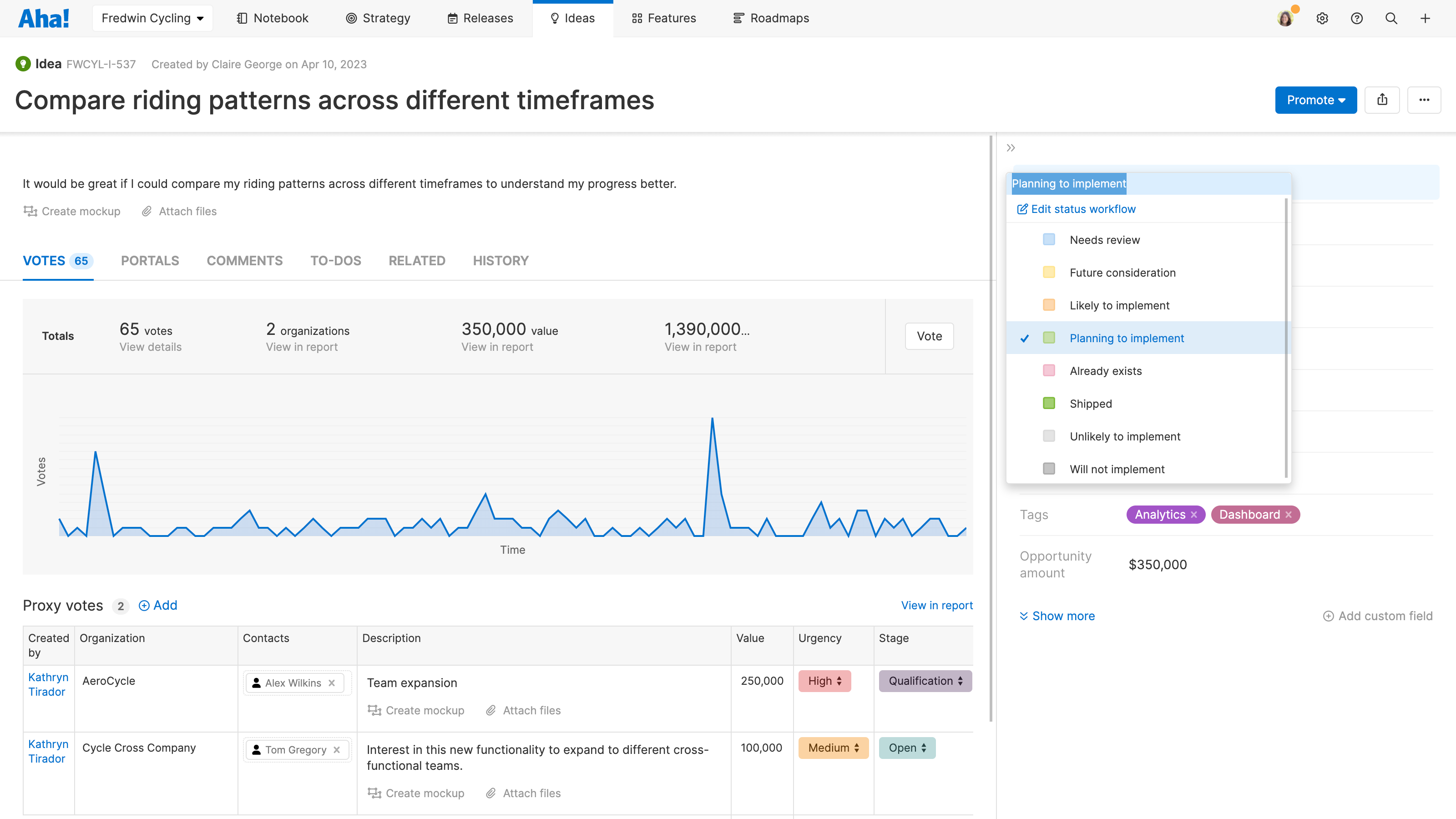Click the green swatch beside Shipped
This screenshot has height=819, width=1456.
tap(1049, 403)
